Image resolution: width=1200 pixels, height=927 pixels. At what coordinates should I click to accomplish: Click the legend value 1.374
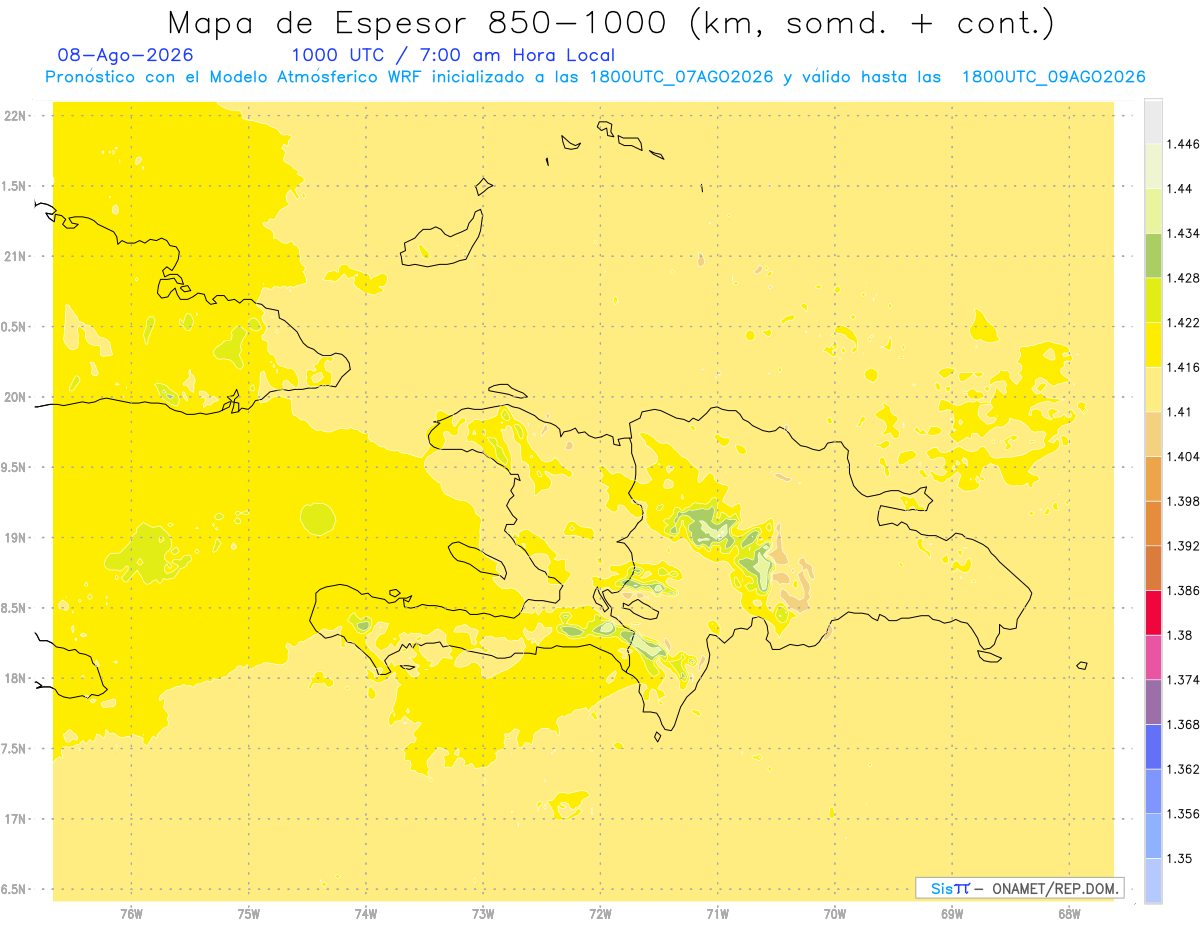pos(1183,680)
